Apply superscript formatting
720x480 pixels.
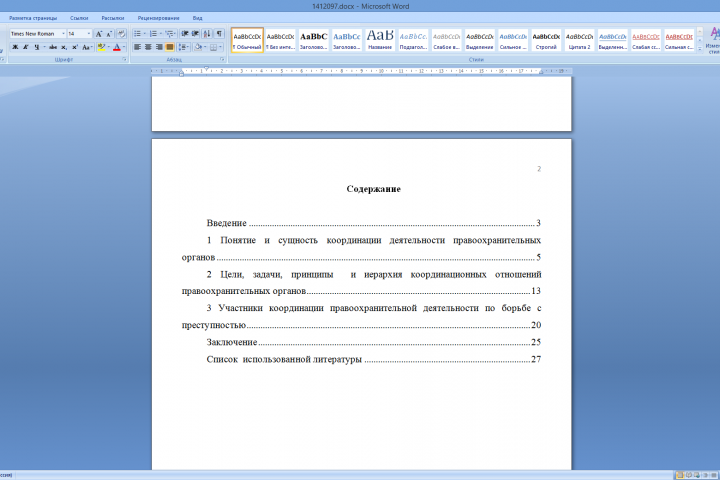pos(75,47)
